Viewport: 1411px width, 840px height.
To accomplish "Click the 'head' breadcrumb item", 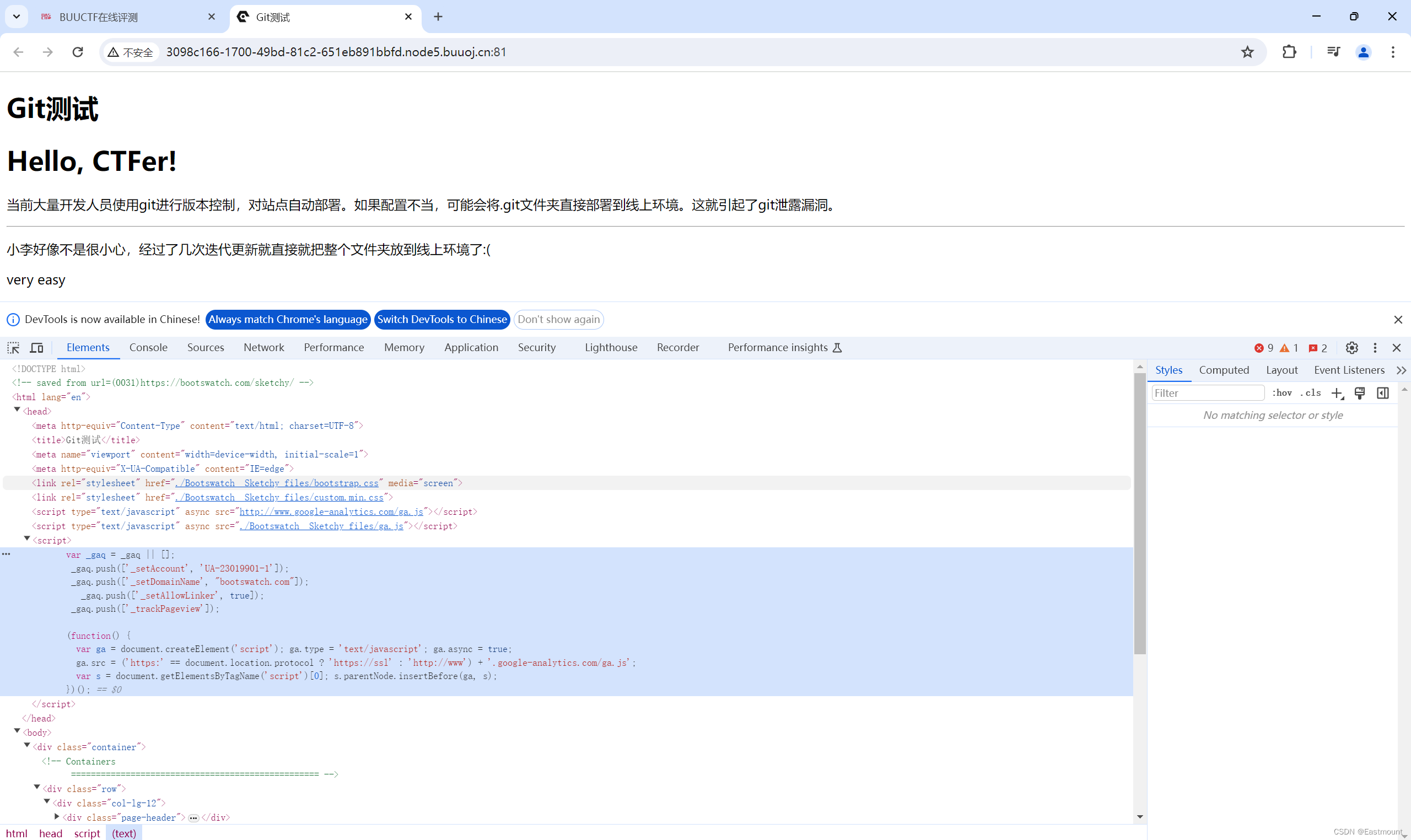I will click(x=50, y=833).
